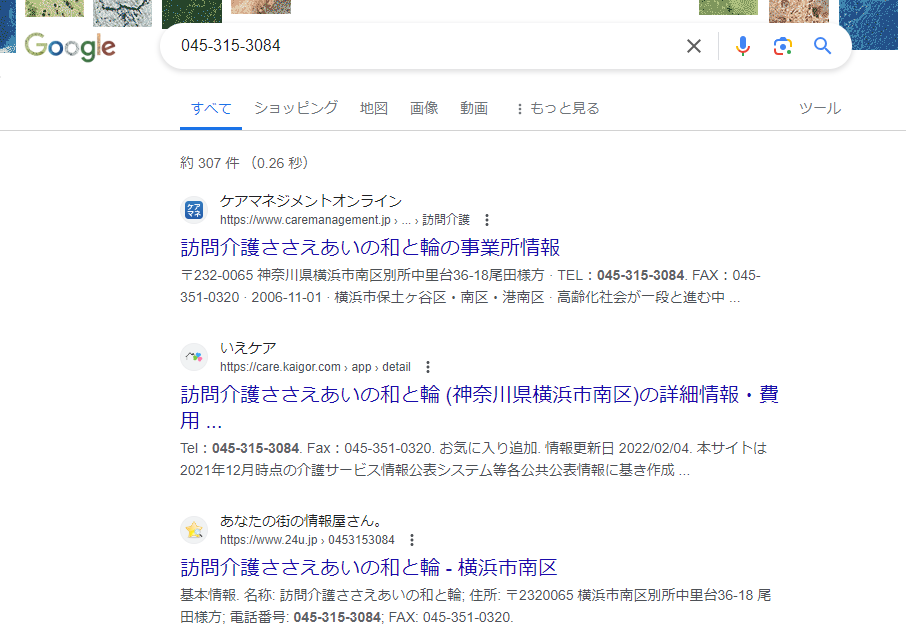The image size is (906, 628).
Task: Click the caremanagement.jp URL breadcrumb
Action: coord(344,220)
